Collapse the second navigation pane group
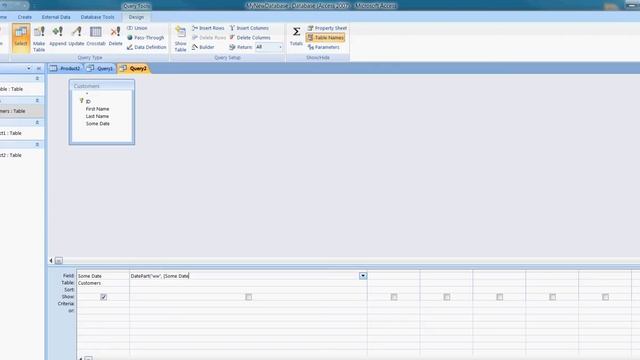Image resolution: width=640 pixels, height=360 pixels. [x=37, y=100]
